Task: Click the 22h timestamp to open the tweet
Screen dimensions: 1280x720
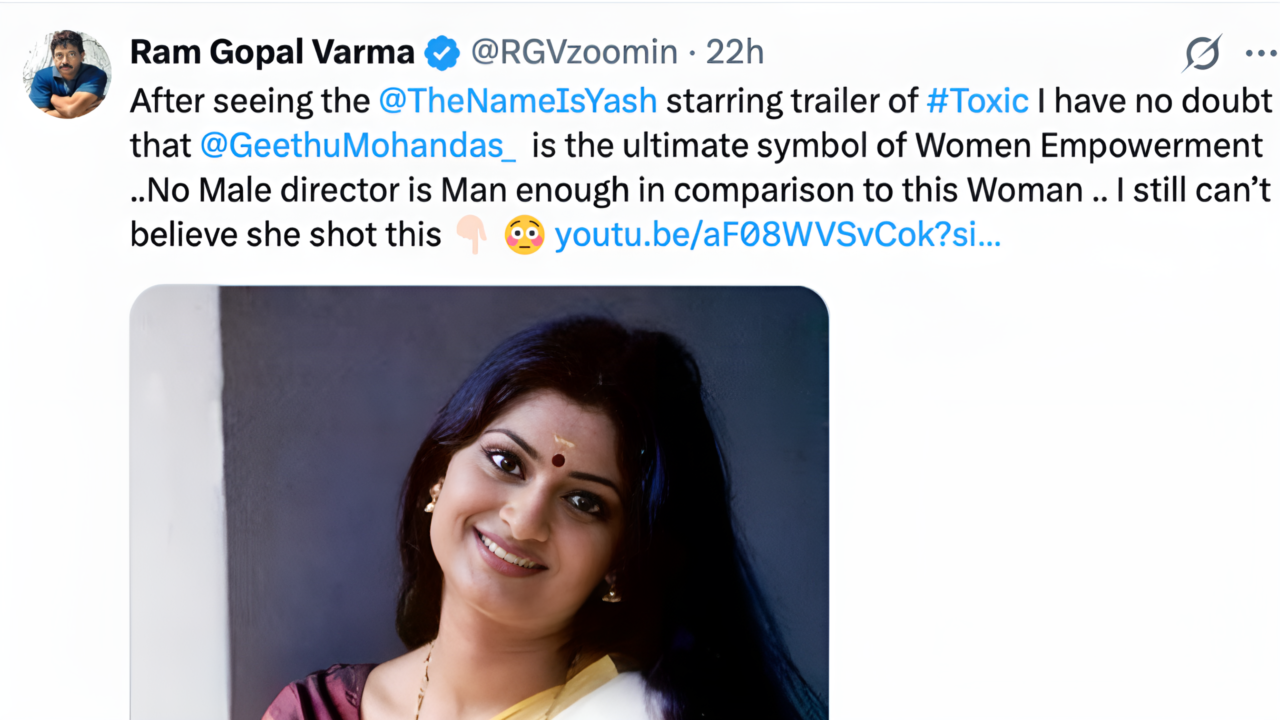Action: 737,51
